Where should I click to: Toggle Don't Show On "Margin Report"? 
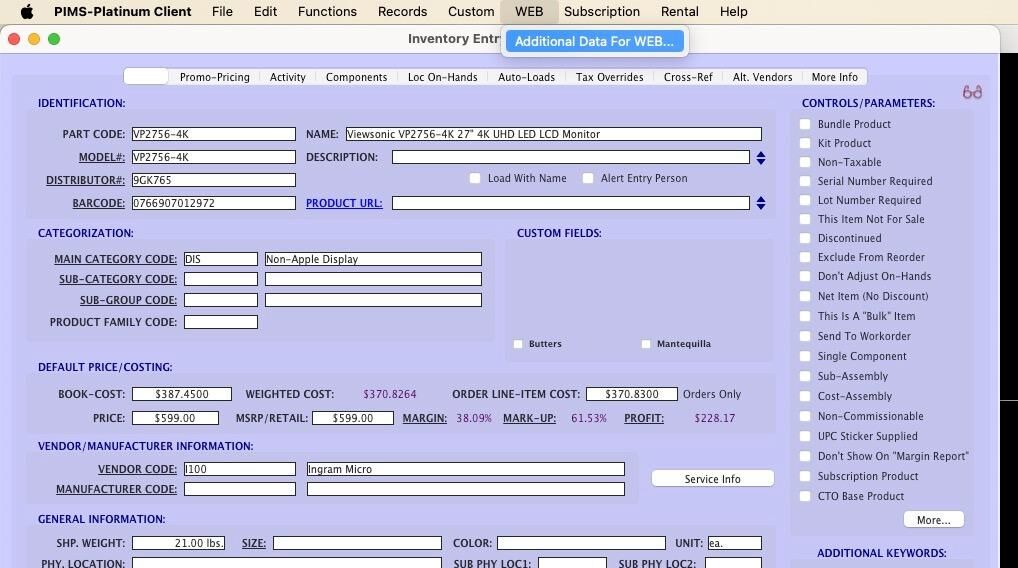805,456
